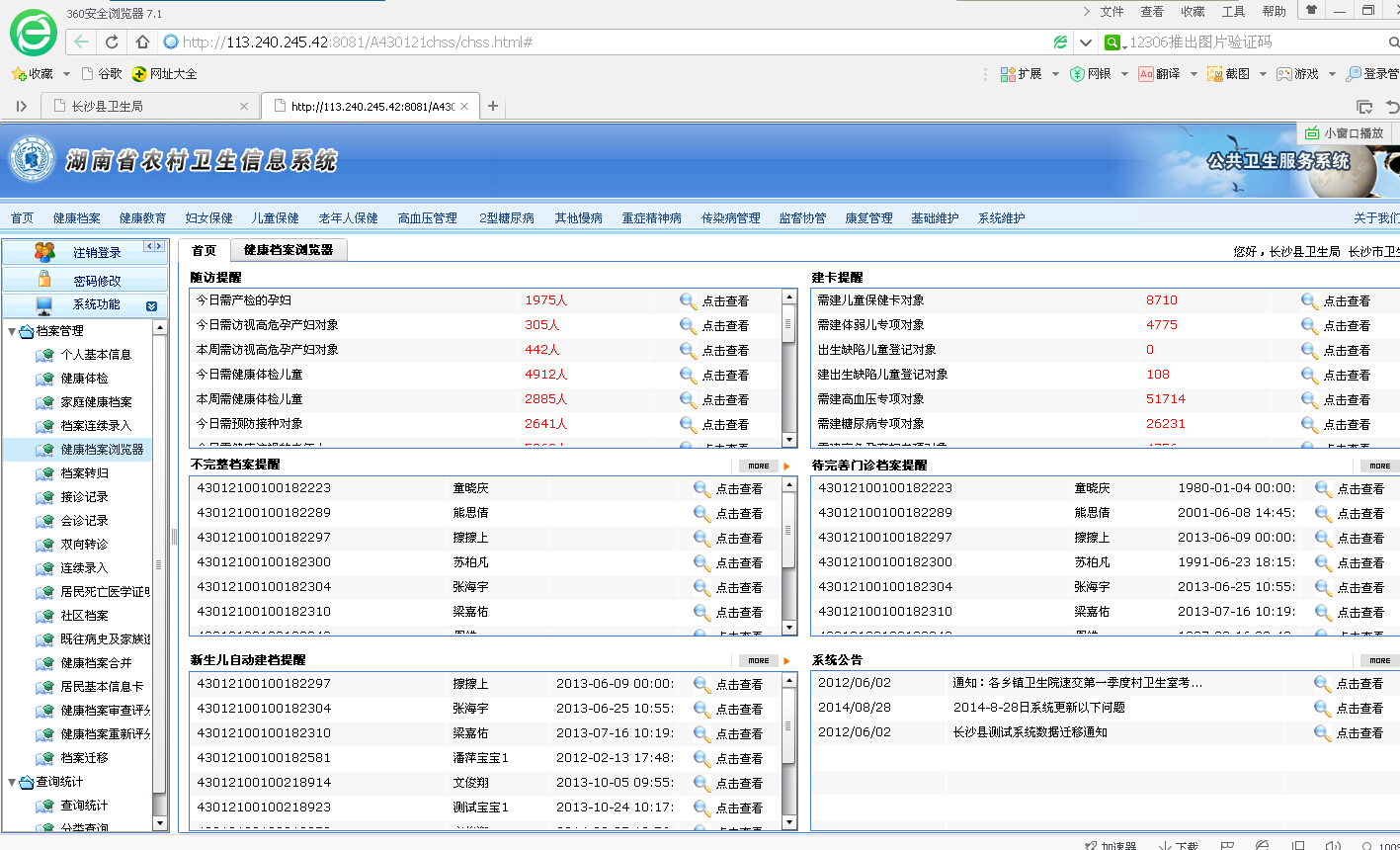The image size is (1400, 850).
Task: Click 点击查看 for 需建糖尿病专项对象
Action: click(1347, 424)
